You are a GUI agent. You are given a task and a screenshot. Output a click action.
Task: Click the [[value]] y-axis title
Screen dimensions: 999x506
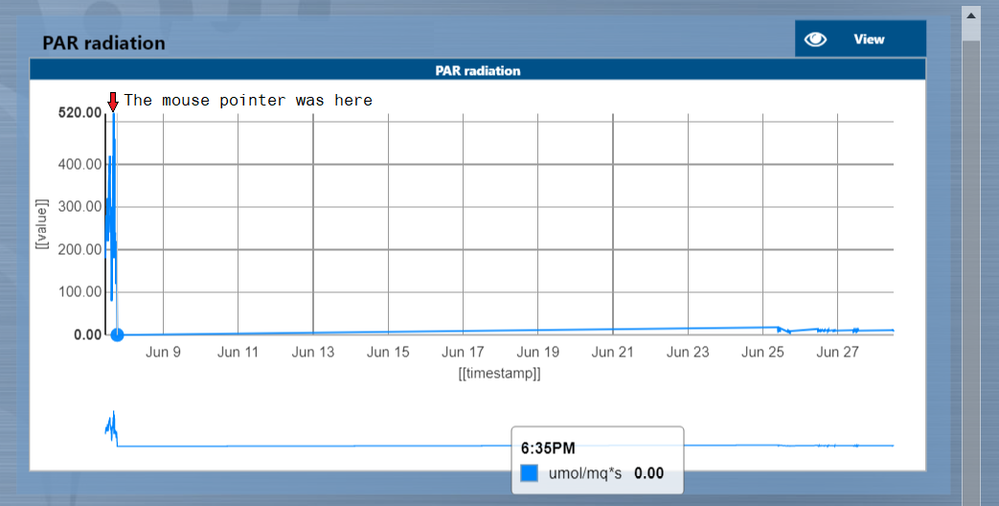point(42,224)
